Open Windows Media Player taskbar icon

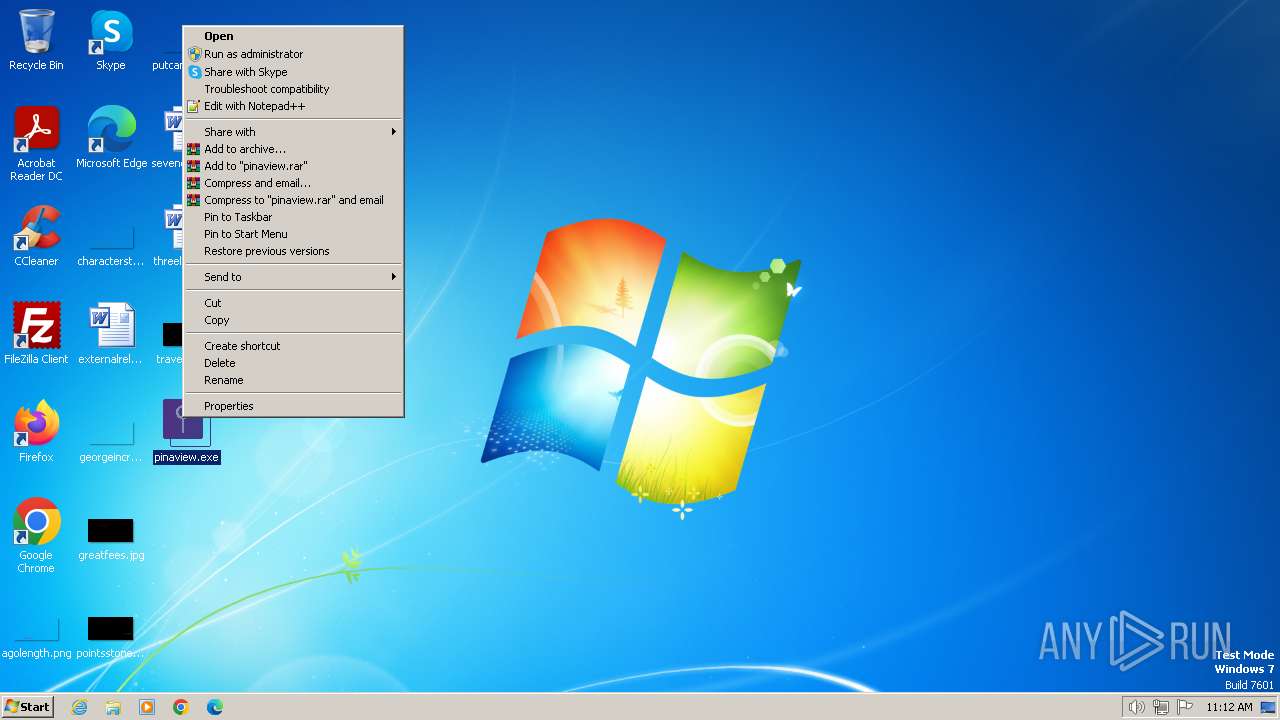click(147, 707)
